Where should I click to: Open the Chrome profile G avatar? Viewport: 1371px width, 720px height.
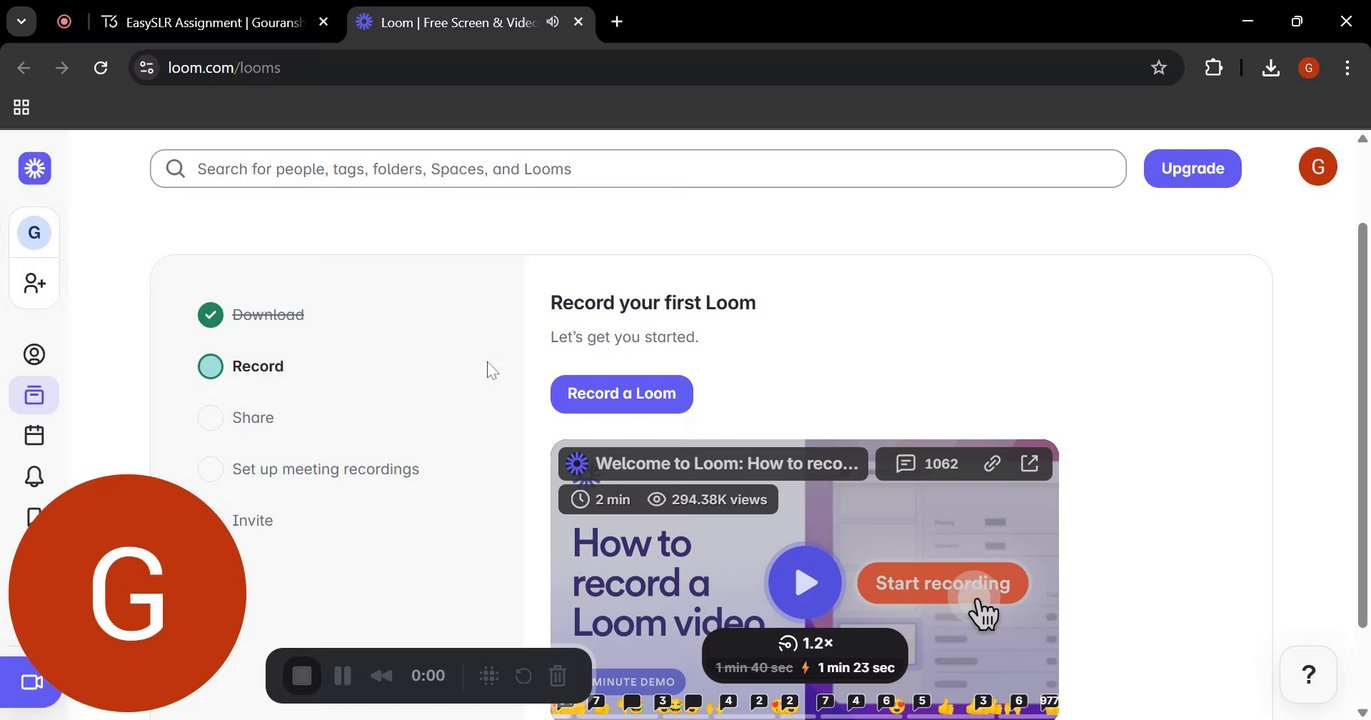click(1309, 68)
